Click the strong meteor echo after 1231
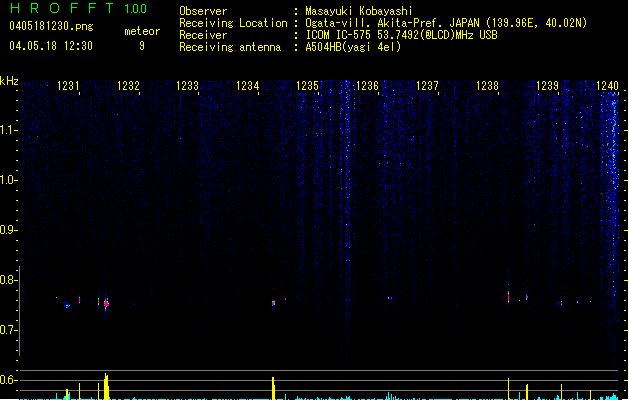Viewport: 629px width, 400px height. pyautogui.click(x=106, y=304)
